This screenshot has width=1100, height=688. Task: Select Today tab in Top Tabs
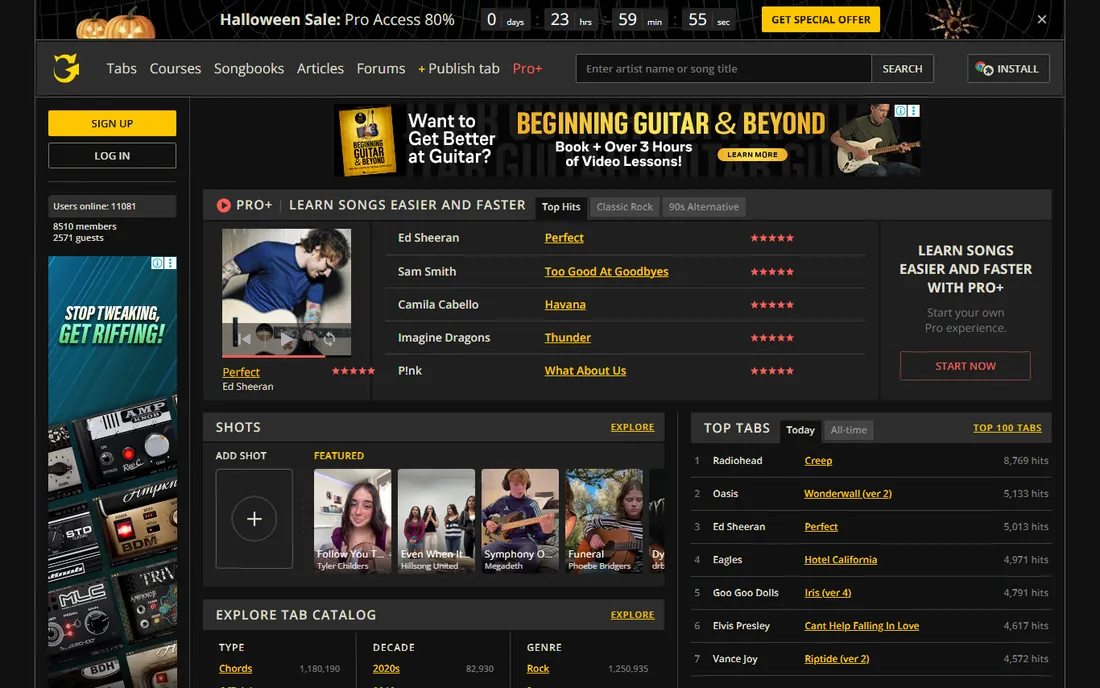(800, 430)
